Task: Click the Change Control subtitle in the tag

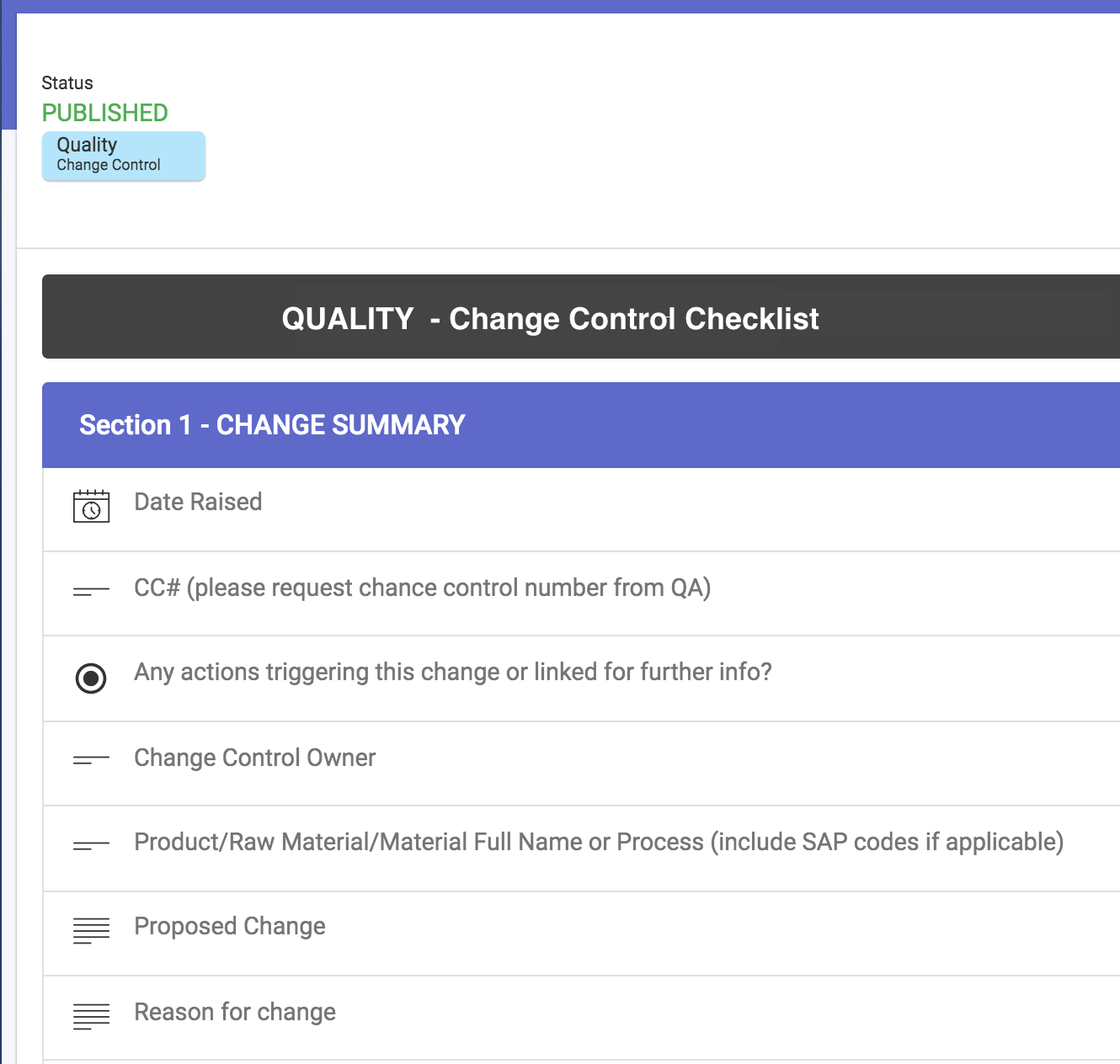Action: click(x=109, y=165)
